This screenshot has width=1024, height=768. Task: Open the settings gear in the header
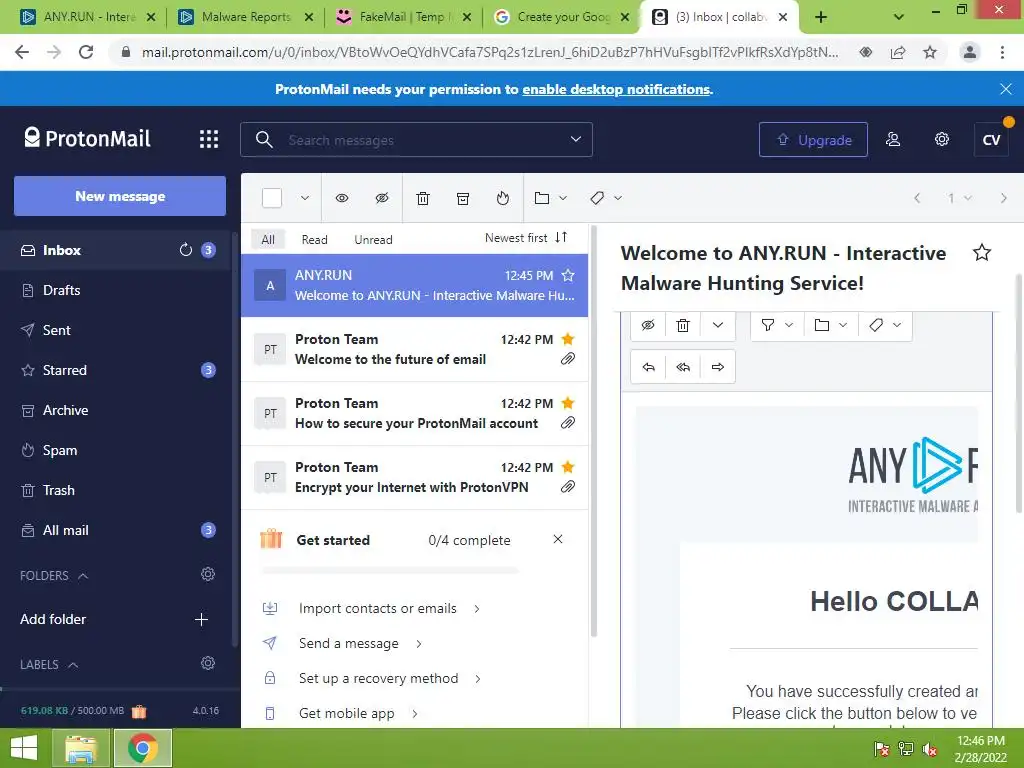[941, 139]
